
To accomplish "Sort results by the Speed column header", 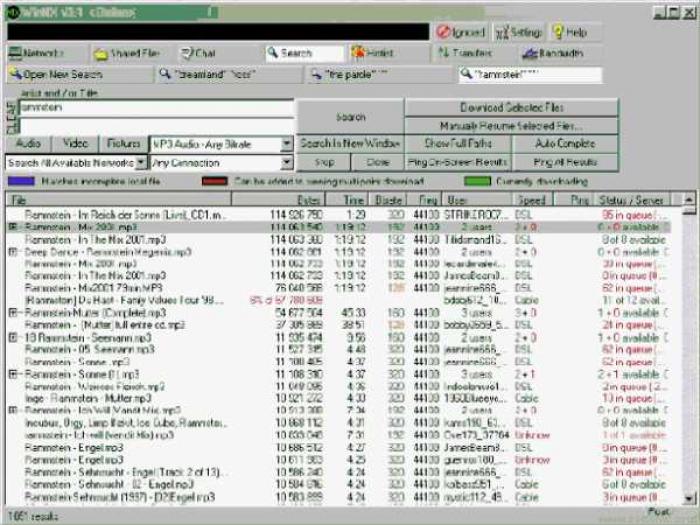I will [533, 200].
